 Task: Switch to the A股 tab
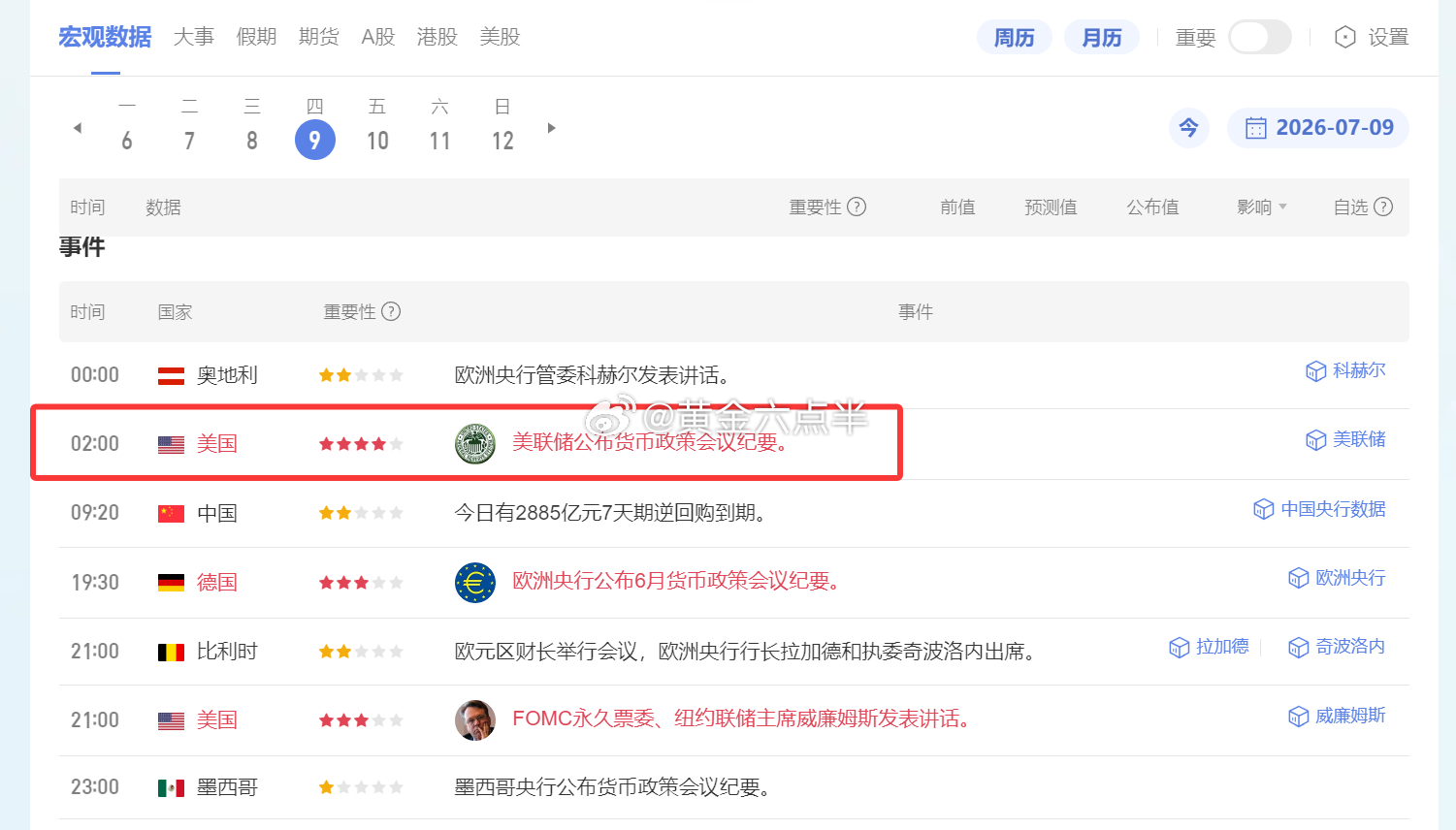(x=378, y=37)
